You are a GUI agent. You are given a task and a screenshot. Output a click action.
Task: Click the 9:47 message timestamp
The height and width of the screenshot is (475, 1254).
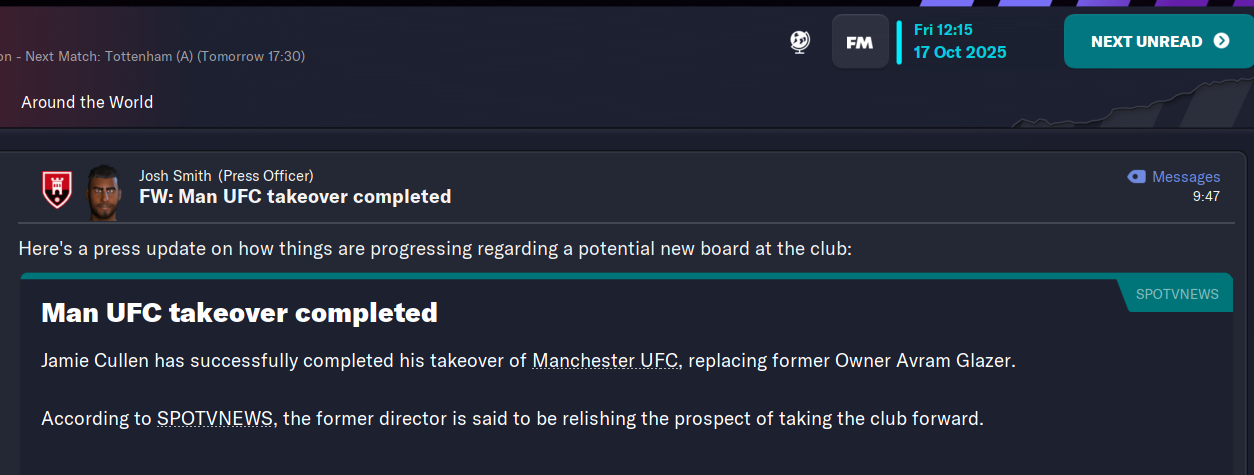1206,196
